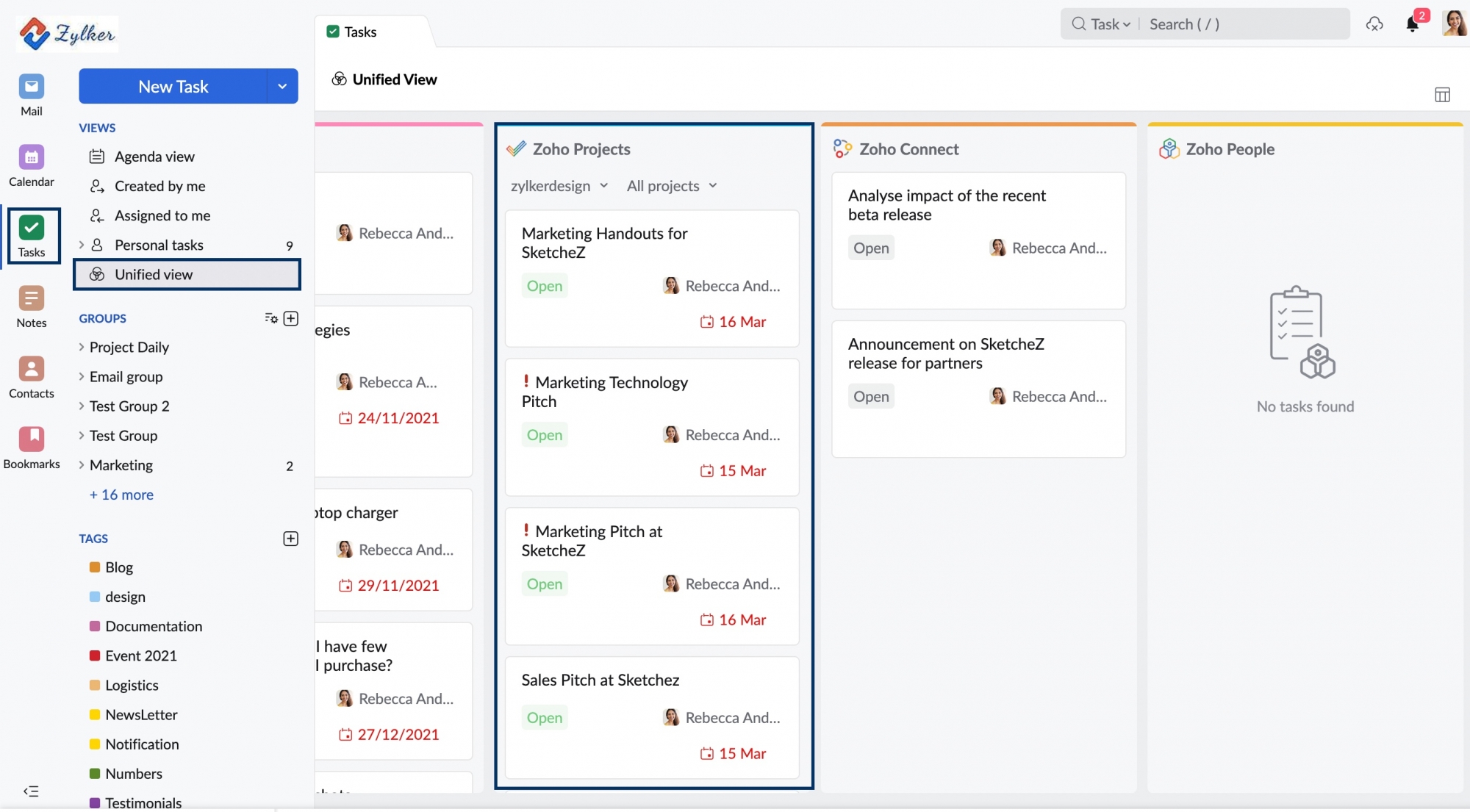This screenshot has height=812, width=1470.
Task: Open the Bookmarks app icon
Action: click(x=31, y=439)
